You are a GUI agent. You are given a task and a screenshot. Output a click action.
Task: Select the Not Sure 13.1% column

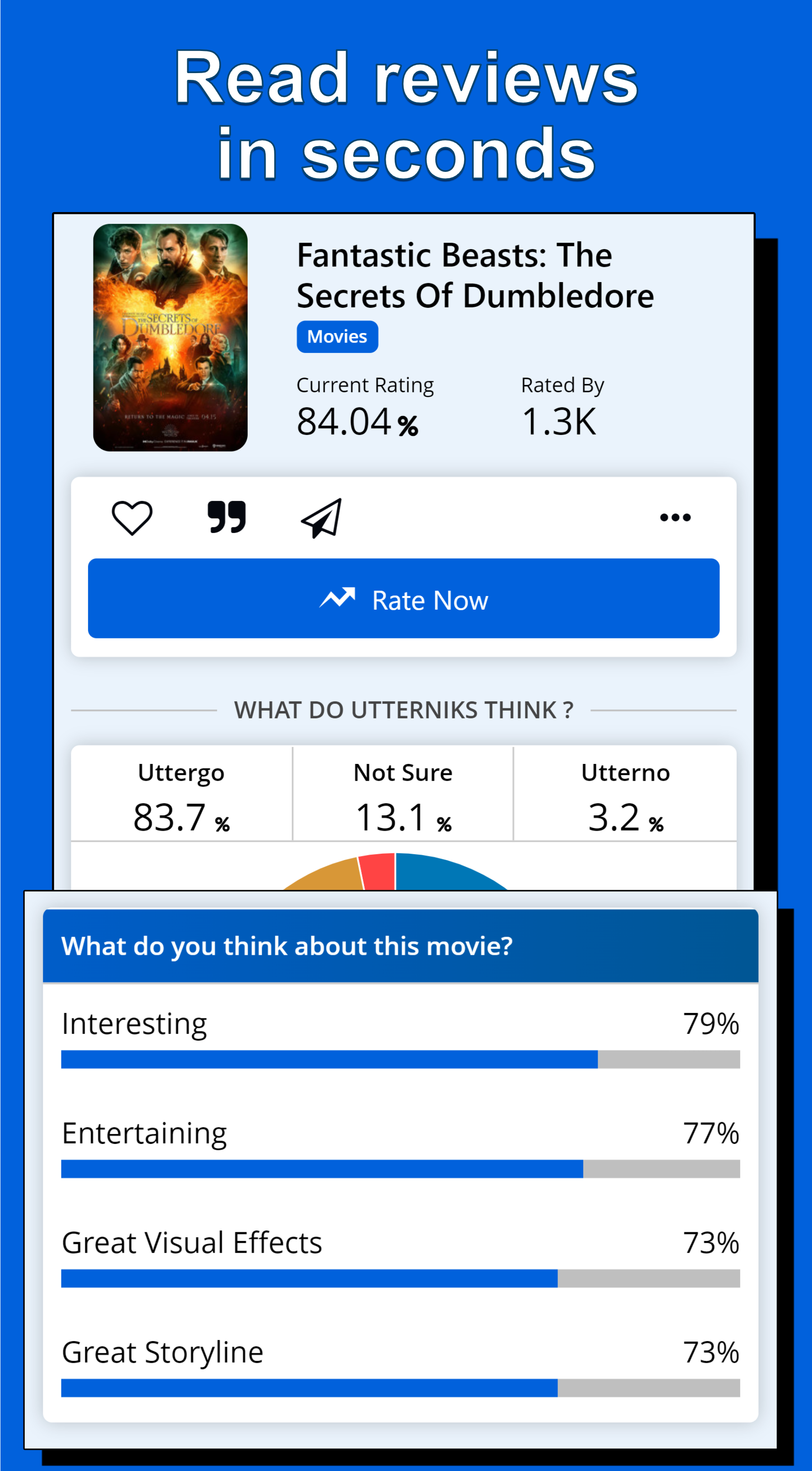[403, 794]
